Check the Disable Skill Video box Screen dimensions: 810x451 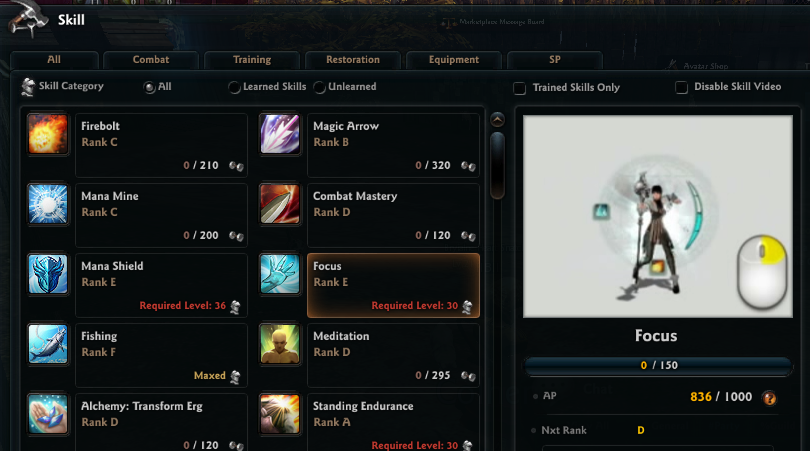coord(681,87)
